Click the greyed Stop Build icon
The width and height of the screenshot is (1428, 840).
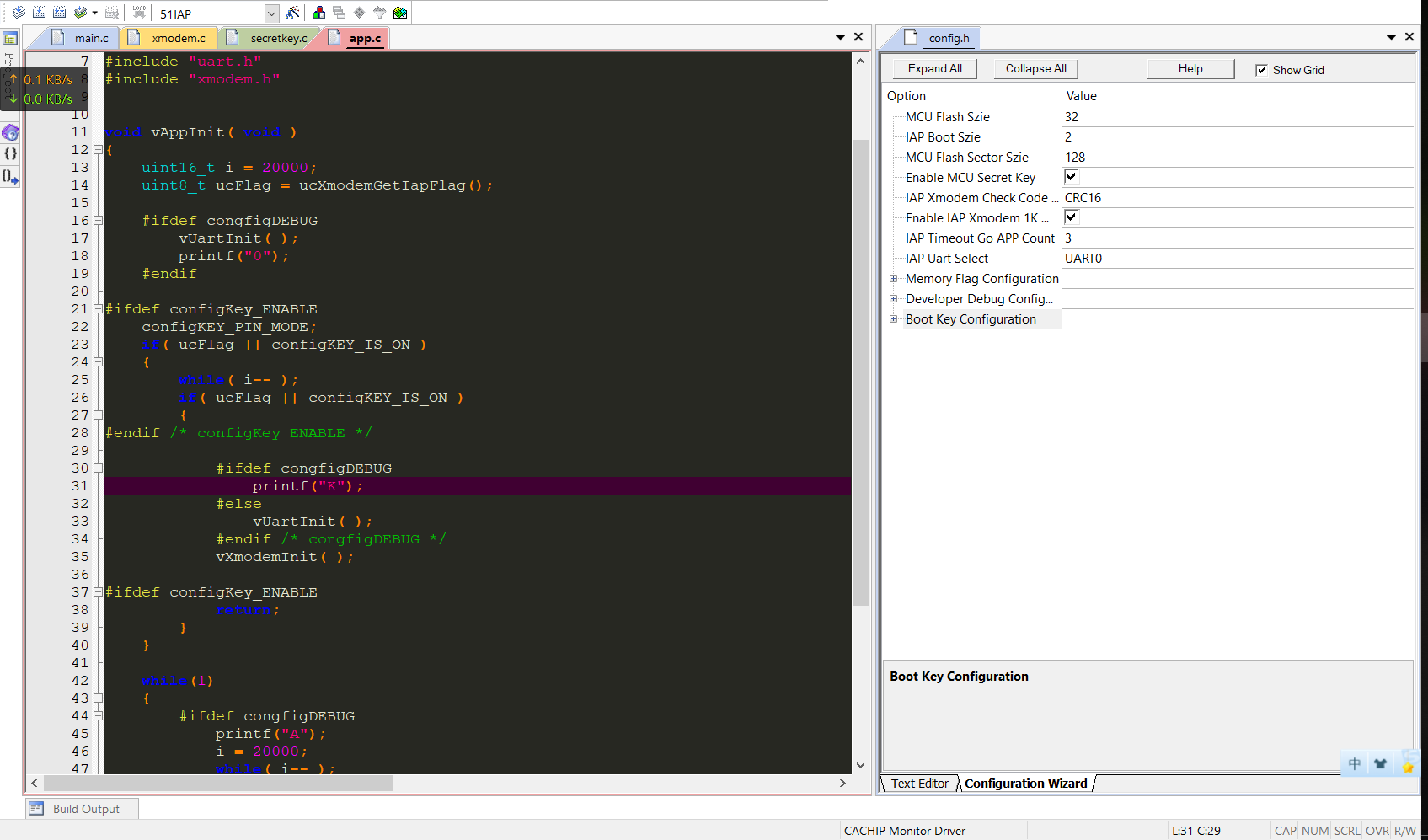coord(111,13)
